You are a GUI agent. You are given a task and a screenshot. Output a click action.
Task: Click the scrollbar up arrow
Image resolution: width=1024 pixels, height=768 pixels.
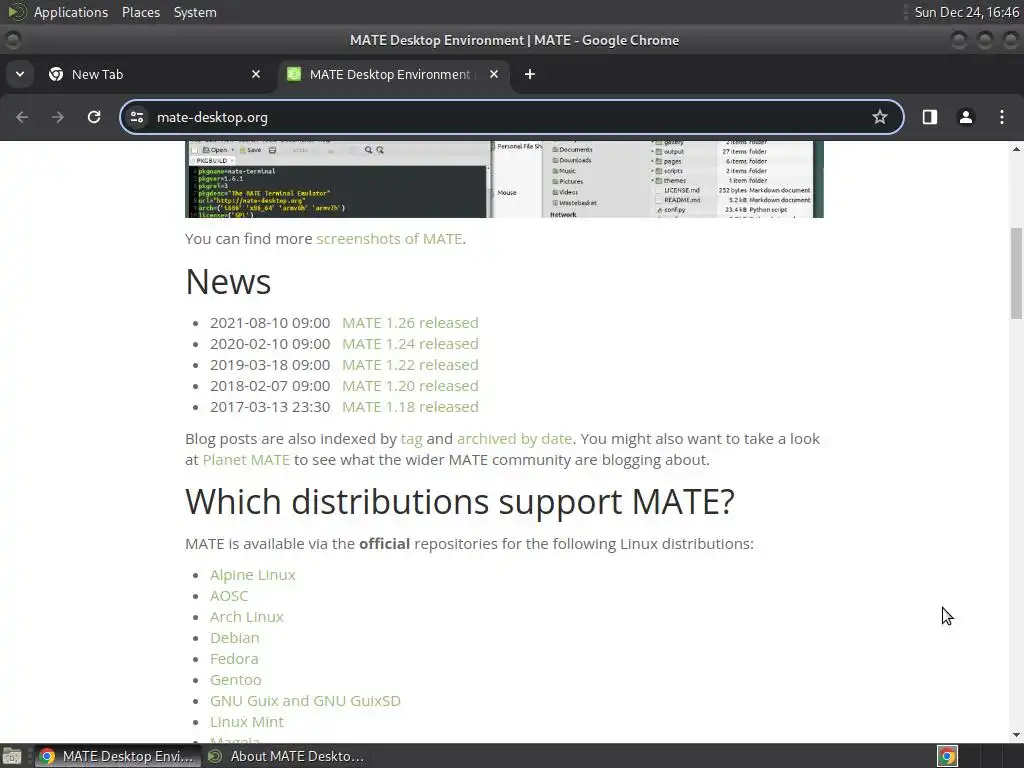click(1016, 149)
